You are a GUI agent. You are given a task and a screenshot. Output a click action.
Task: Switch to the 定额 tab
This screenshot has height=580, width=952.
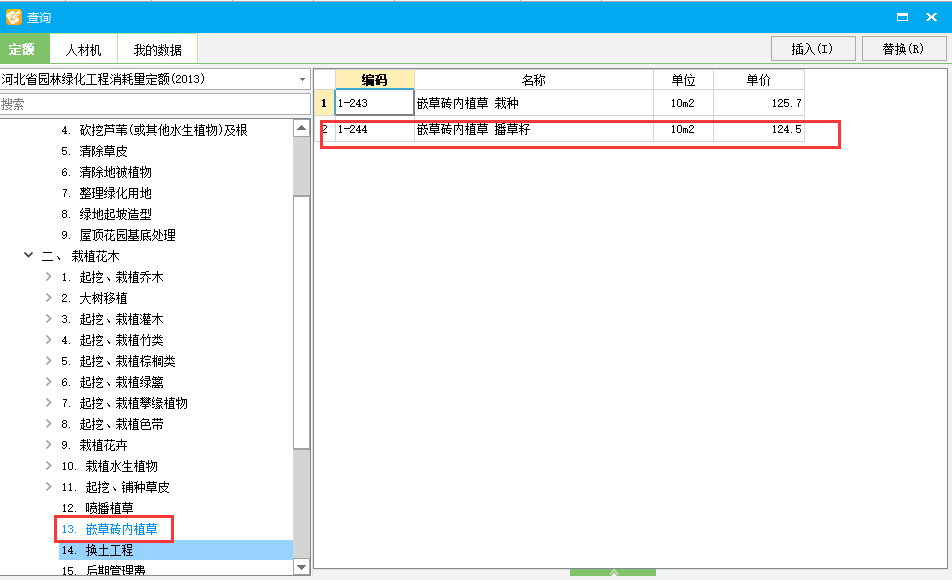[24, 49]
